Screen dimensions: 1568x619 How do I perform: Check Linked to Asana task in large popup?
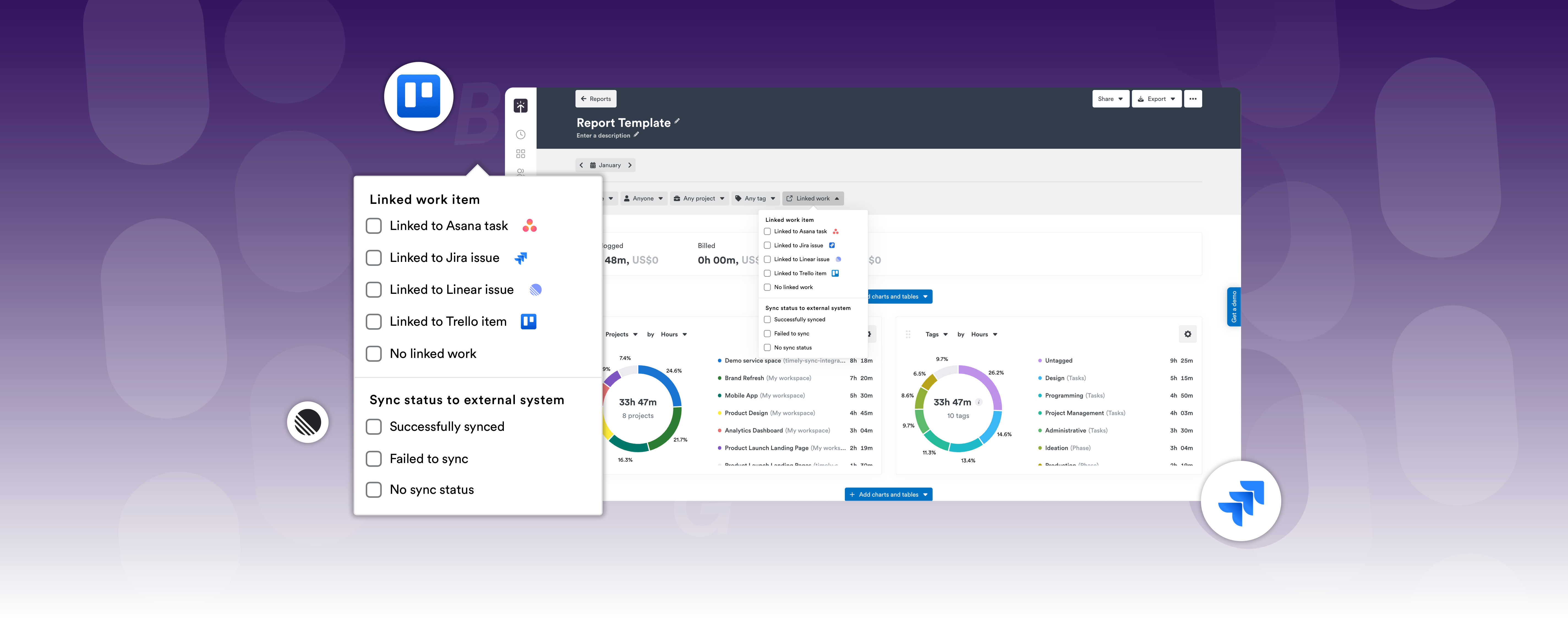coord(374,226)
